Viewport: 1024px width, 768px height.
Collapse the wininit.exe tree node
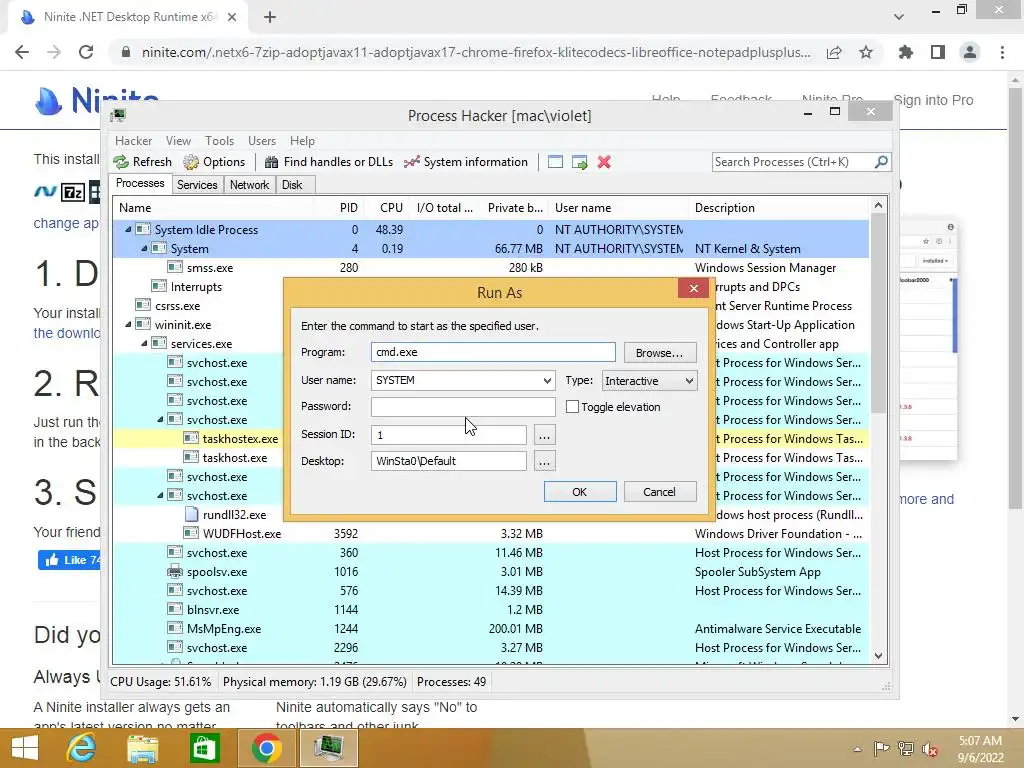pos(129,325)
